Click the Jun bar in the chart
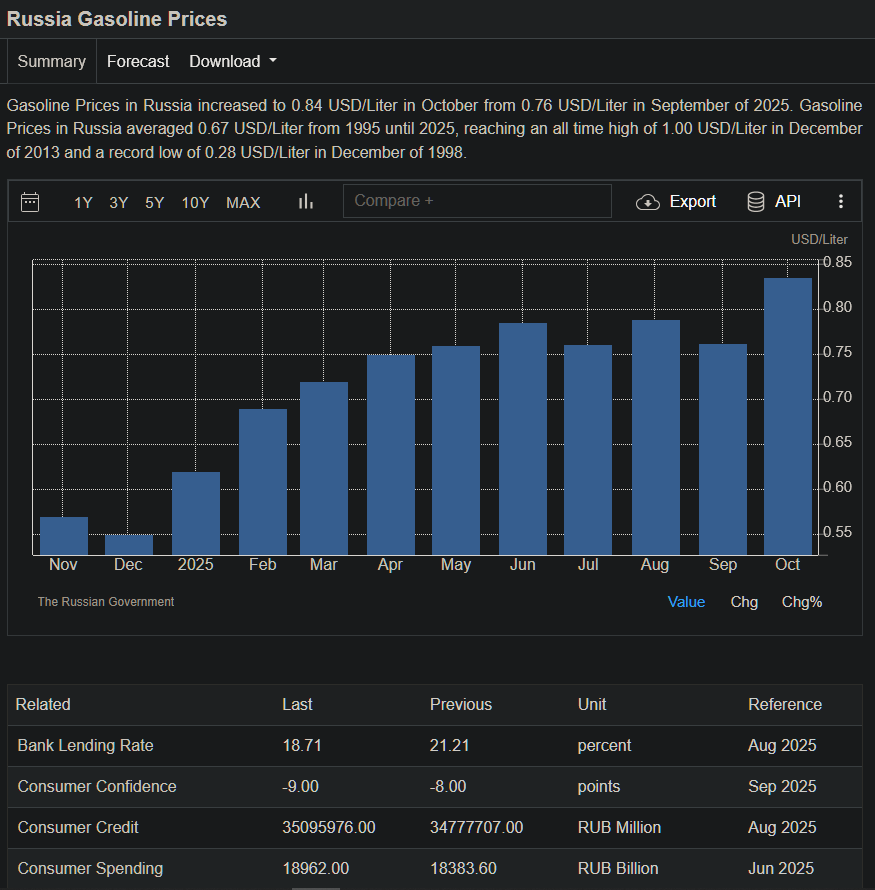The image size is (875, 890). (x=523, y=439)
